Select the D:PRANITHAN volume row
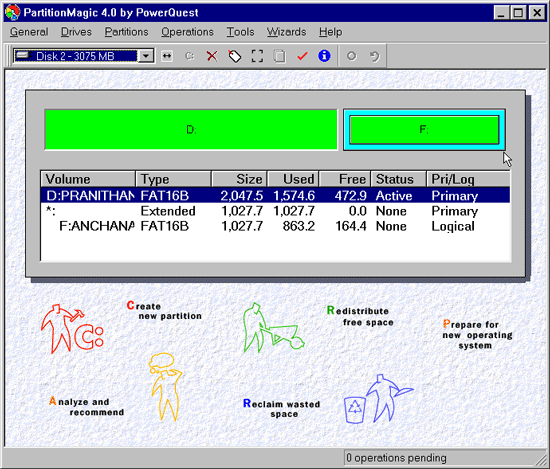The height and width of the screenshot is (469, 550). (x=275, y=195)
